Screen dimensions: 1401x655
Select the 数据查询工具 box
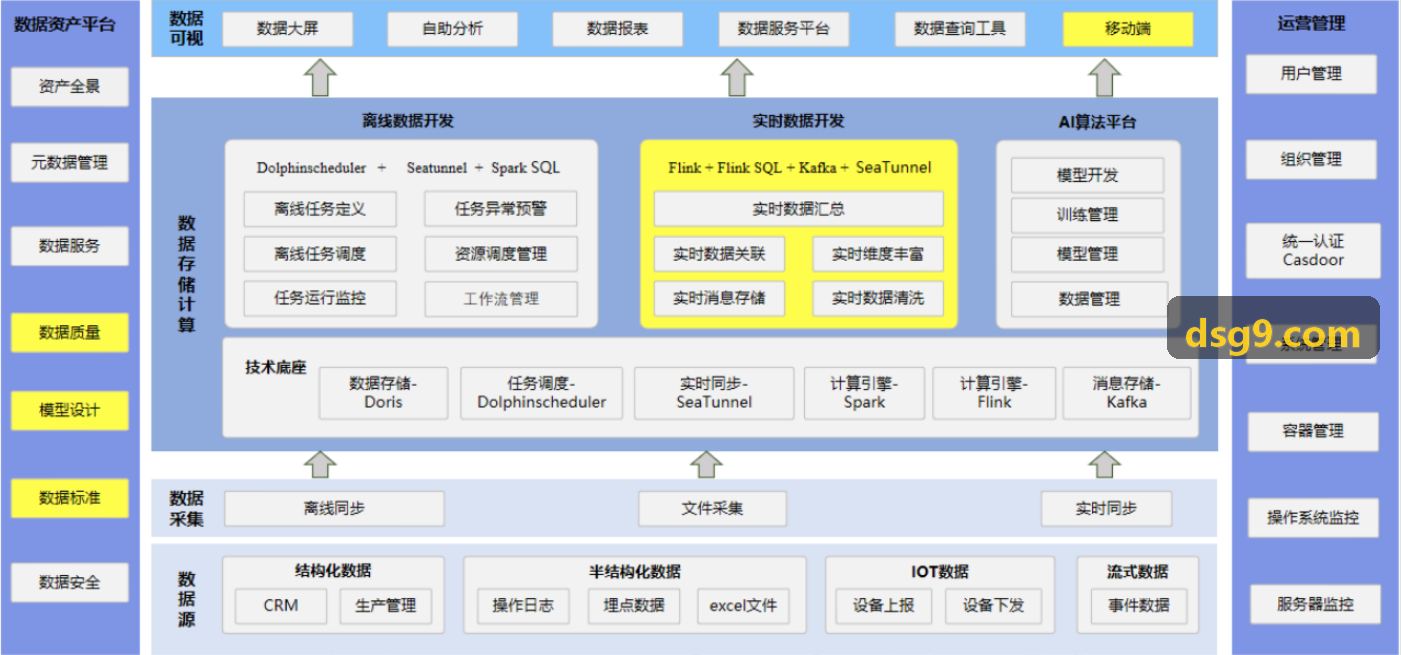point(960,29)
